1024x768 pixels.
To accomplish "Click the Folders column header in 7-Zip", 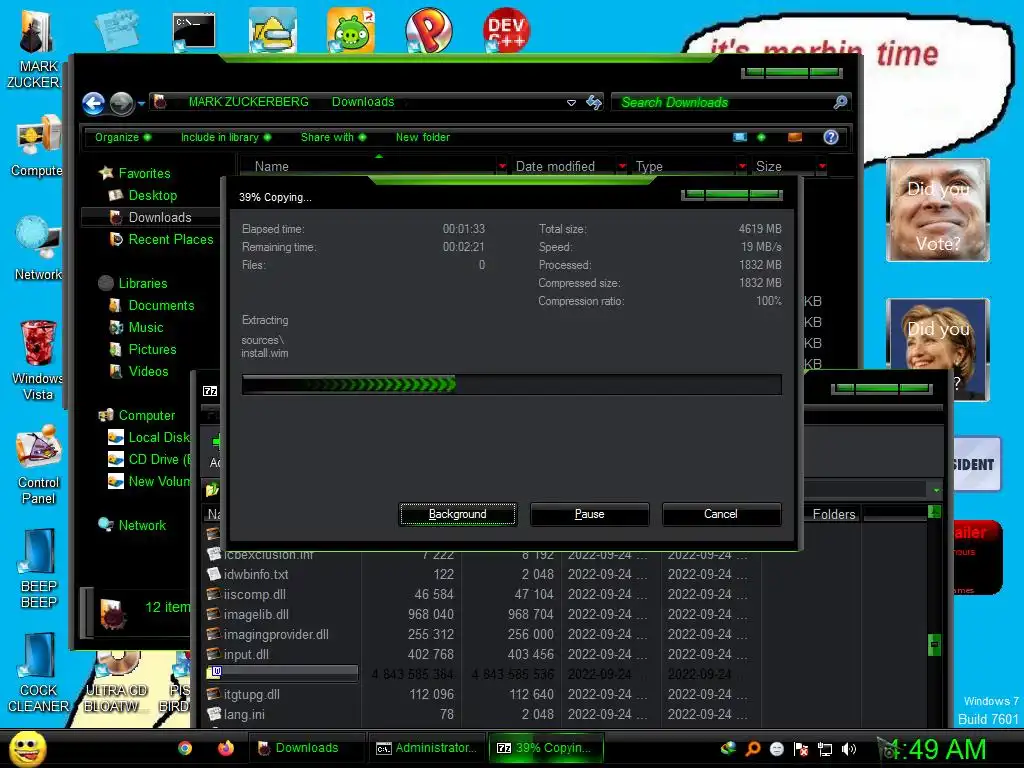I will click(833, 514).
